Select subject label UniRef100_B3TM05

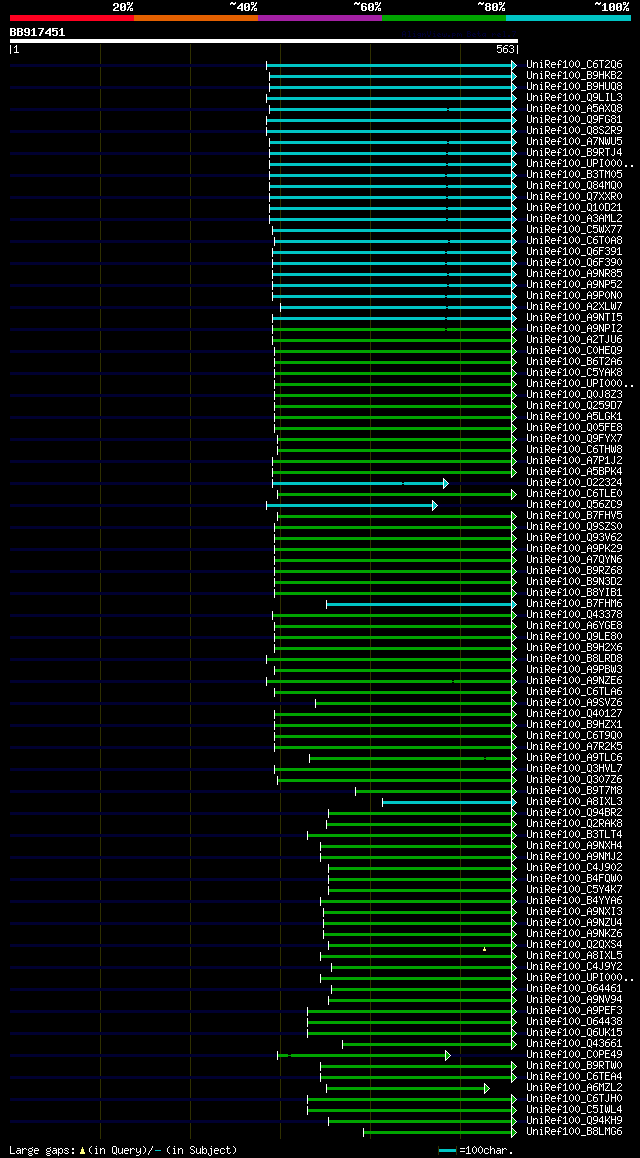point(574,175)
